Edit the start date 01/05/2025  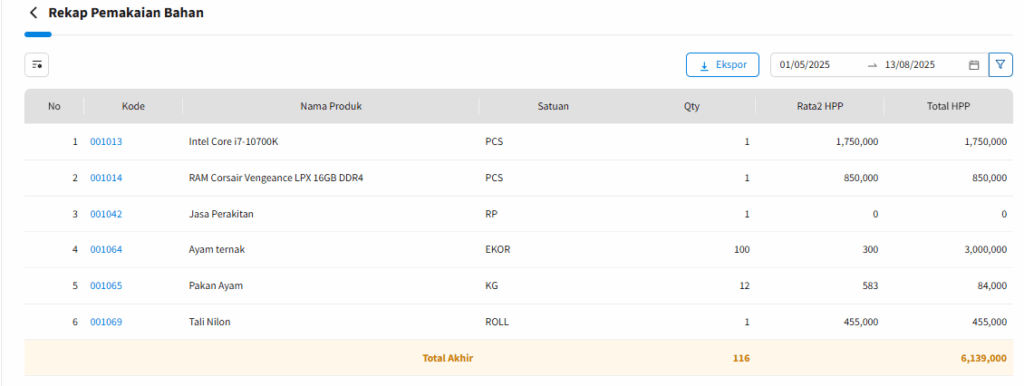[805, 65]
